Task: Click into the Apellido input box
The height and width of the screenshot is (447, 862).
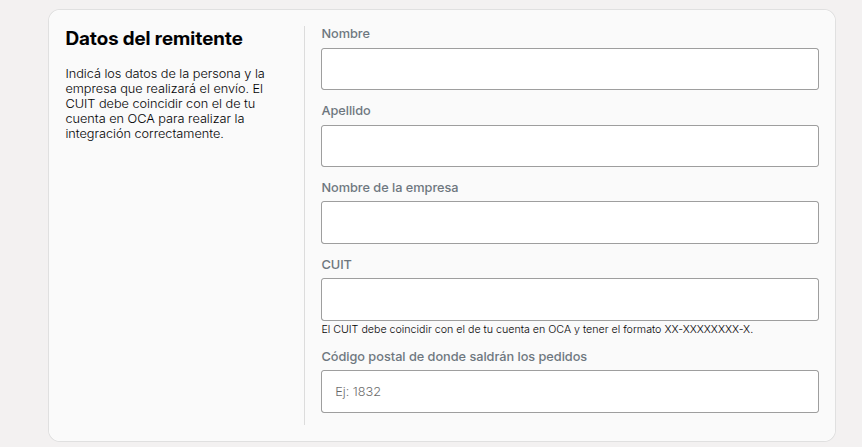Action: coord(570,146)
